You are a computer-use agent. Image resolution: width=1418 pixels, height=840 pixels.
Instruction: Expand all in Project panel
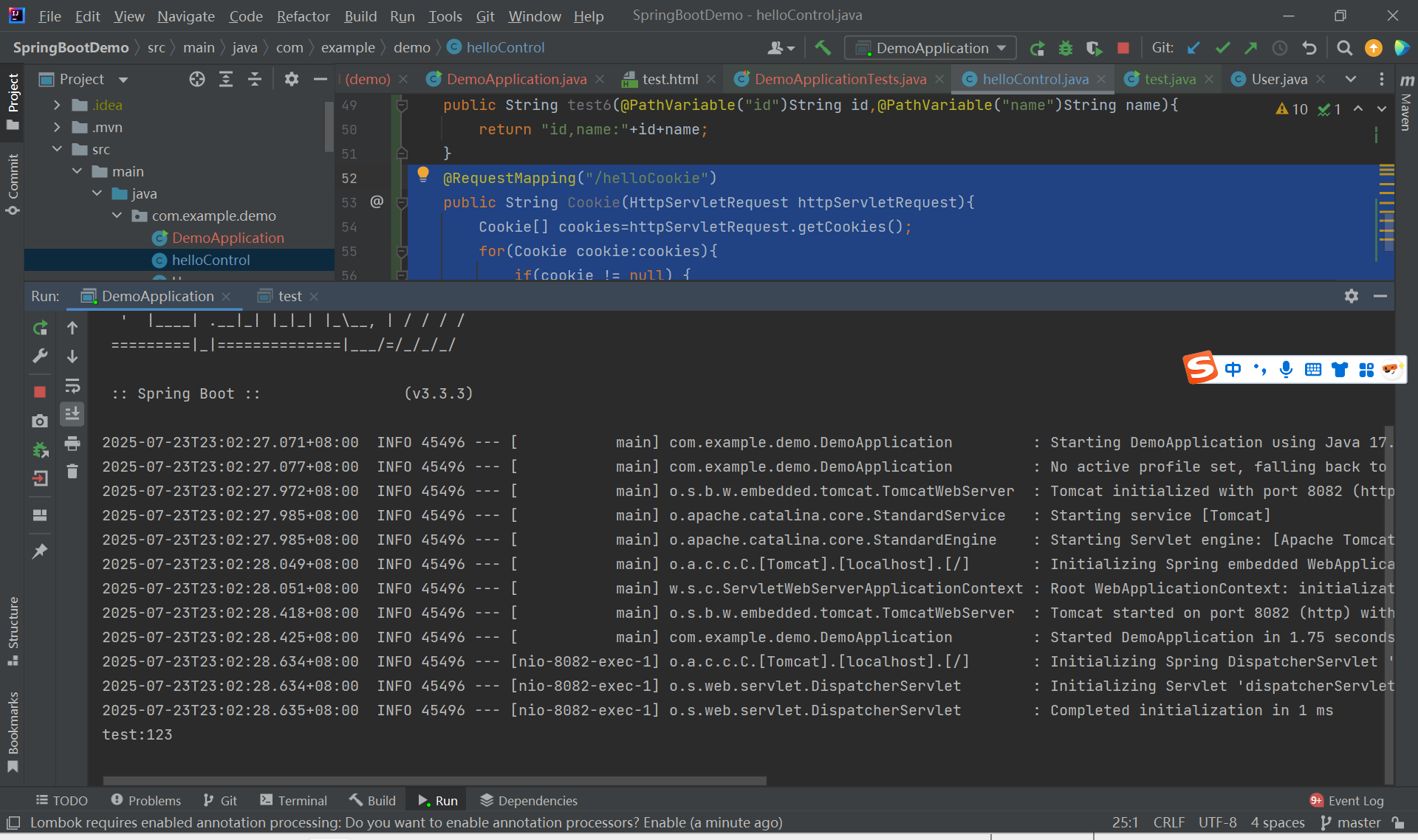pos(226,79)
